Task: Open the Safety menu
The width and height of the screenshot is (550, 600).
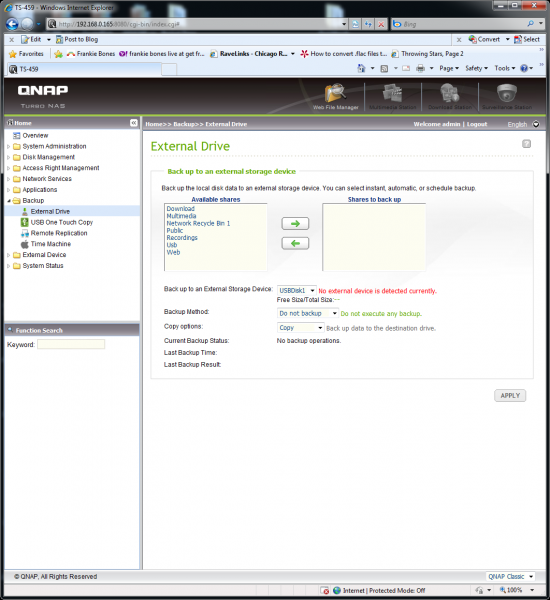Action: (x=477, y=68)
